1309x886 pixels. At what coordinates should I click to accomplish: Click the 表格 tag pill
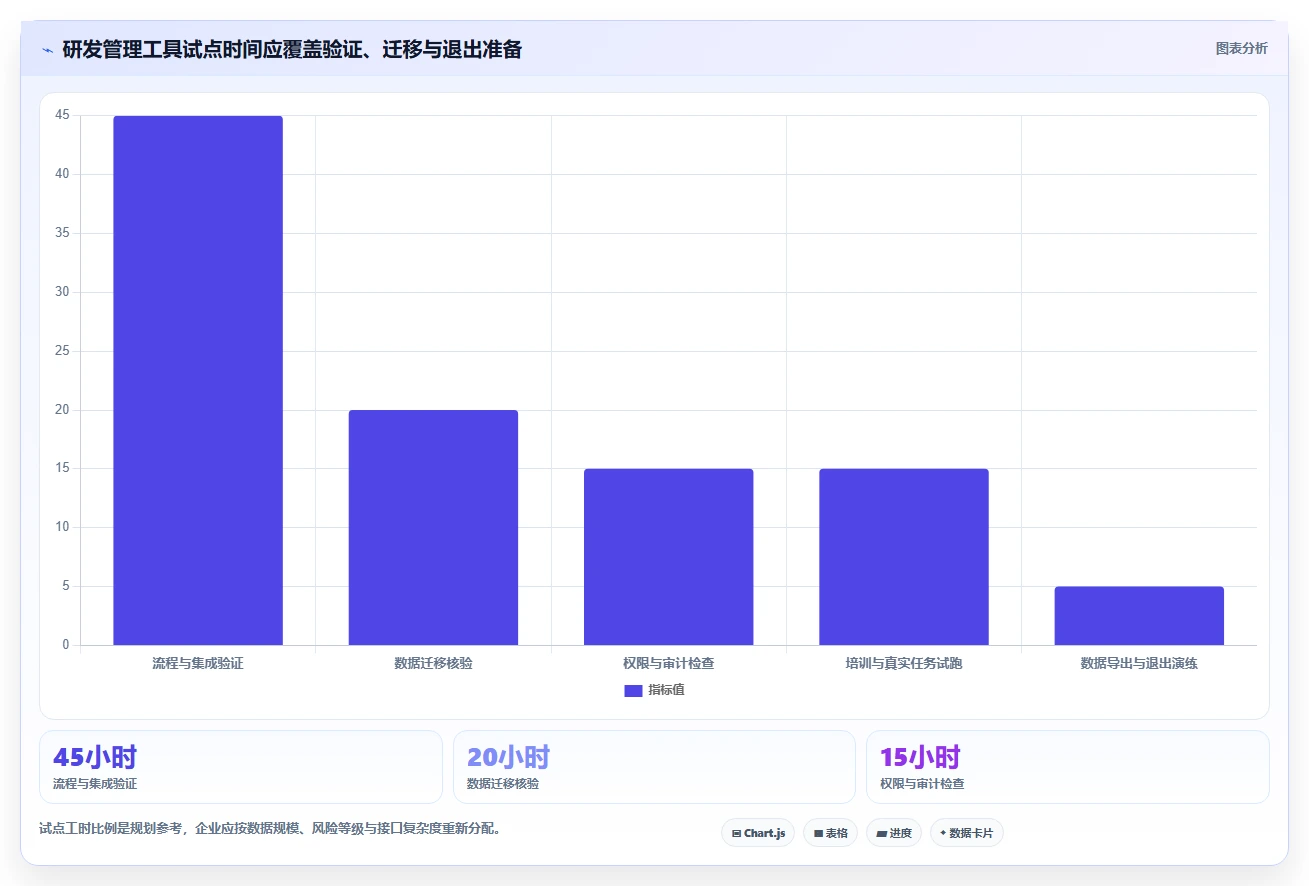(830, 833)
